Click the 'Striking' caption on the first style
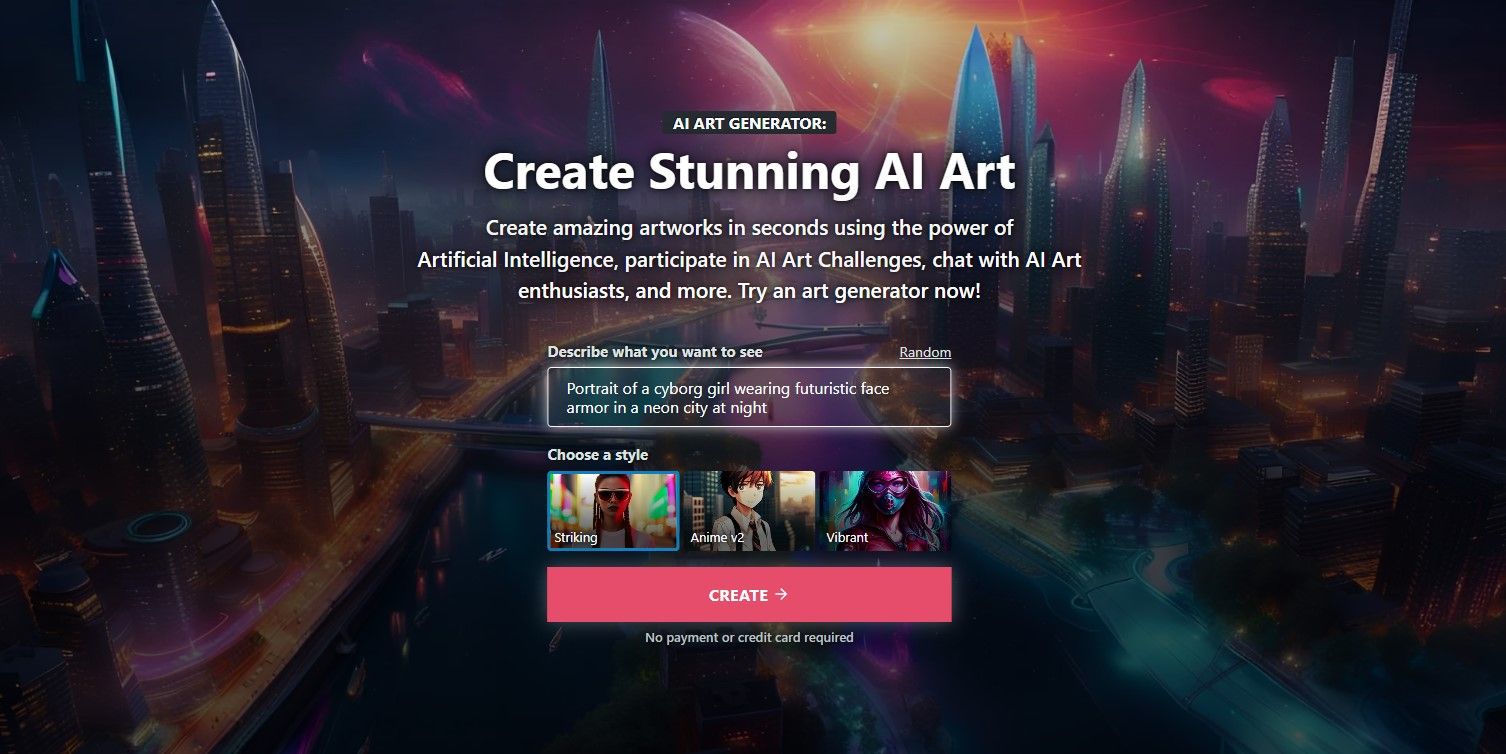The height and width of the screenshot is (754, 1506). (576, 538)
